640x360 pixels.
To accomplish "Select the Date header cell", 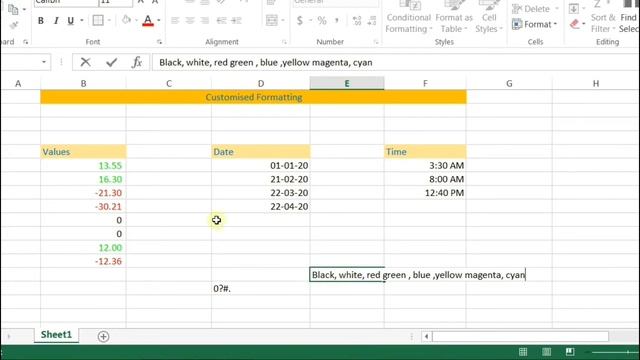I will pyautogui.click(x=261, y=152).
